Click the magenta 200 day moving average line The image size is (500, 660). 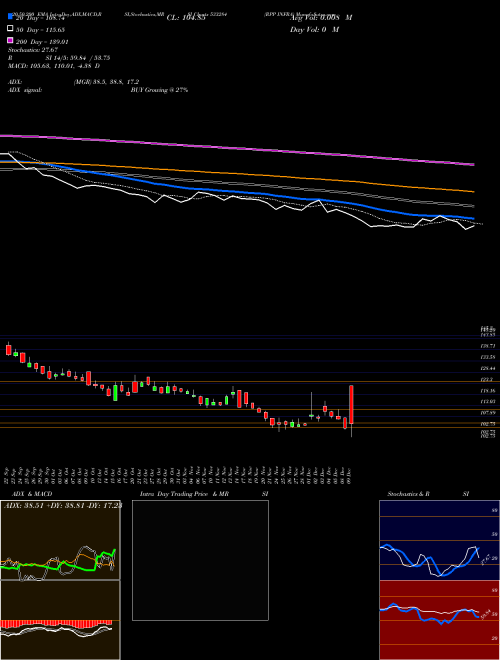click(237, 148)
